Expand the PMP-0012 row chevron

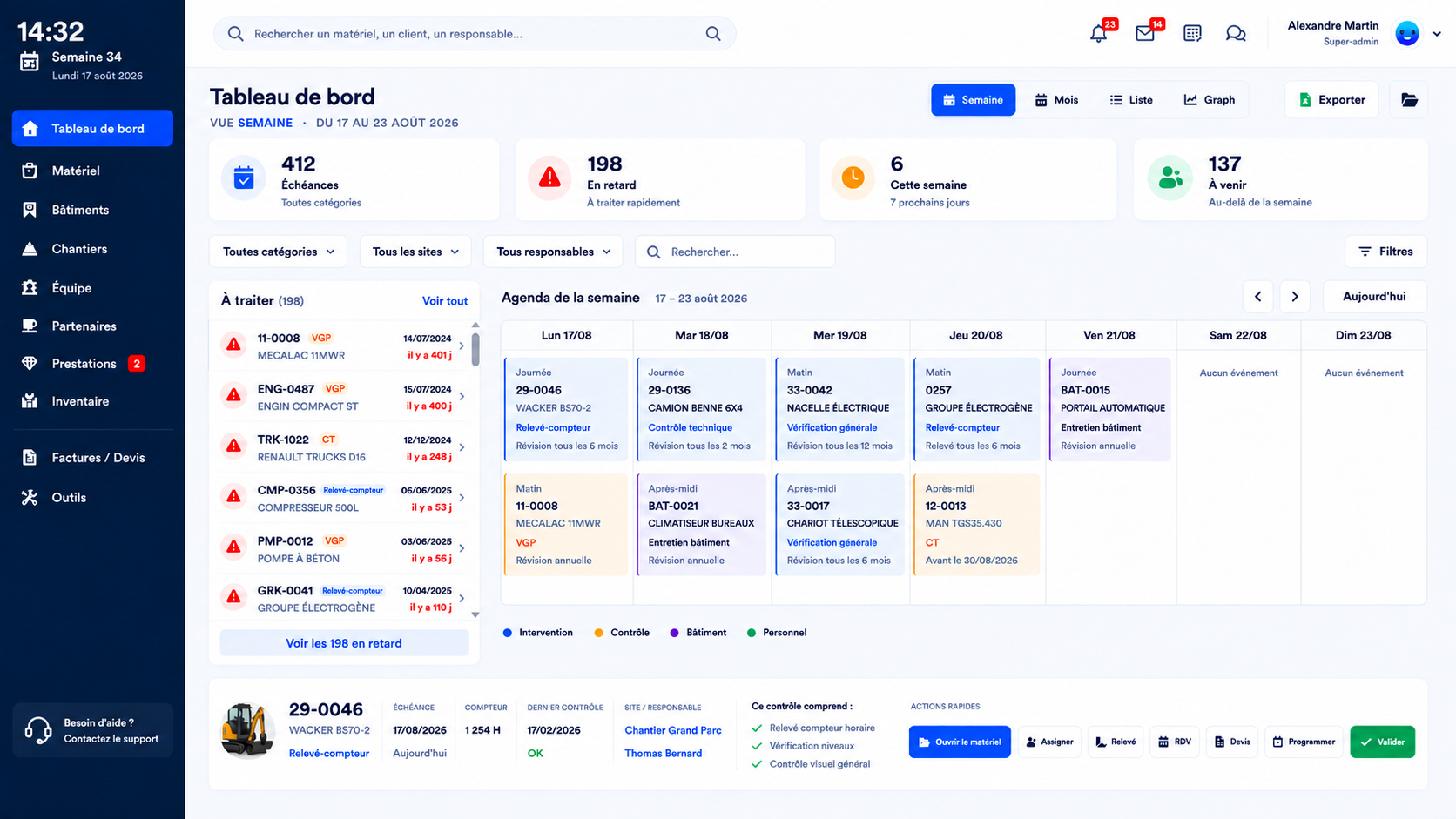[462, 548]
